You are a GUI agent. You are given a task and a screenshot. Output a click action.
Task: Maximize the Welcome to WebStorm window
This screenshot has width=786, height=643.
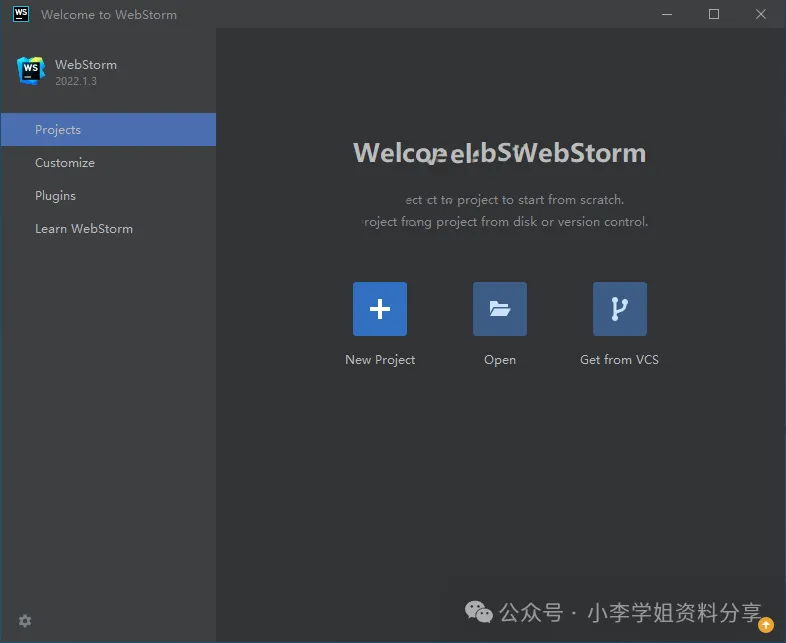coord(714,14)
